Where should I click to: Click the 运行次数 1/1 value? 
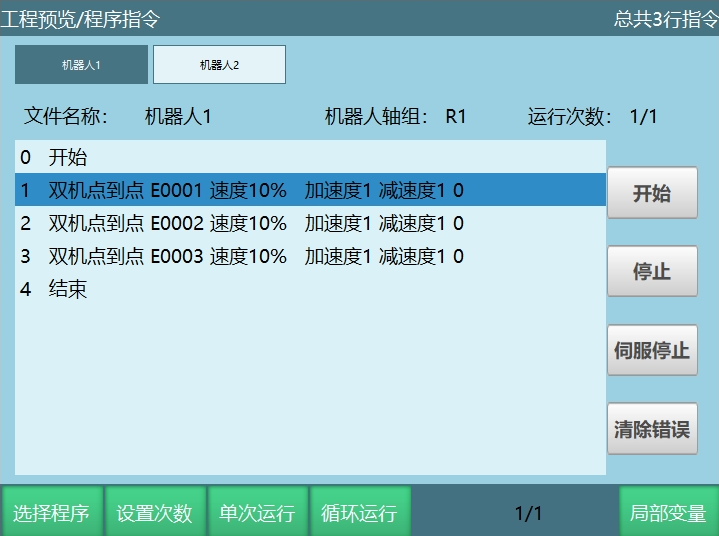(643, 116)
